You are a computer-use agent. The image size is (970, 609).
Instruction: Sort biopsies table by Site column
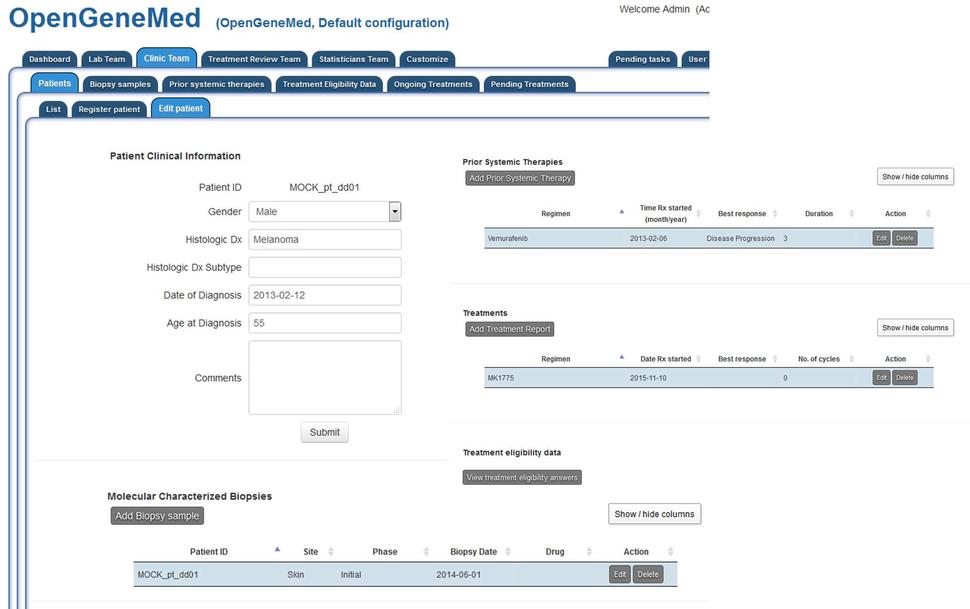click(331, 552)
